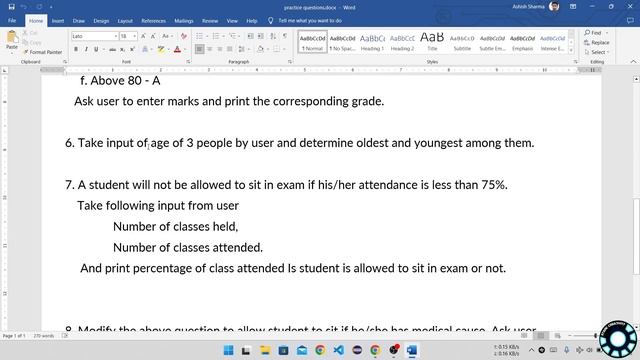640x360 pixels.
Task: Expand the Styles gallery with More arrow
Action: [571, 51]
